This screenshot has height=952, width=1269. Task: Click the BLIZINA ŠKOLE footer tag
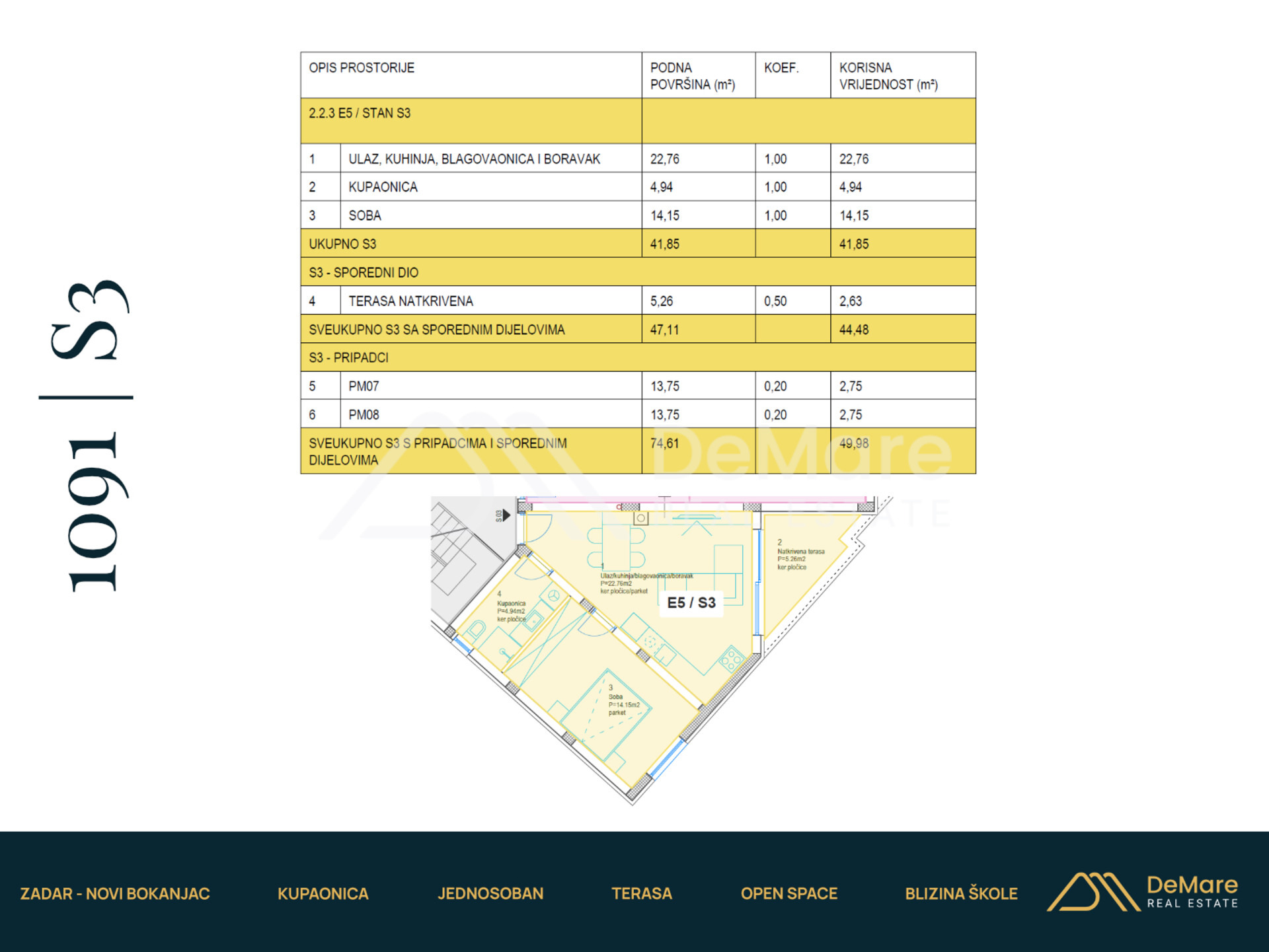tap(961, 894)
